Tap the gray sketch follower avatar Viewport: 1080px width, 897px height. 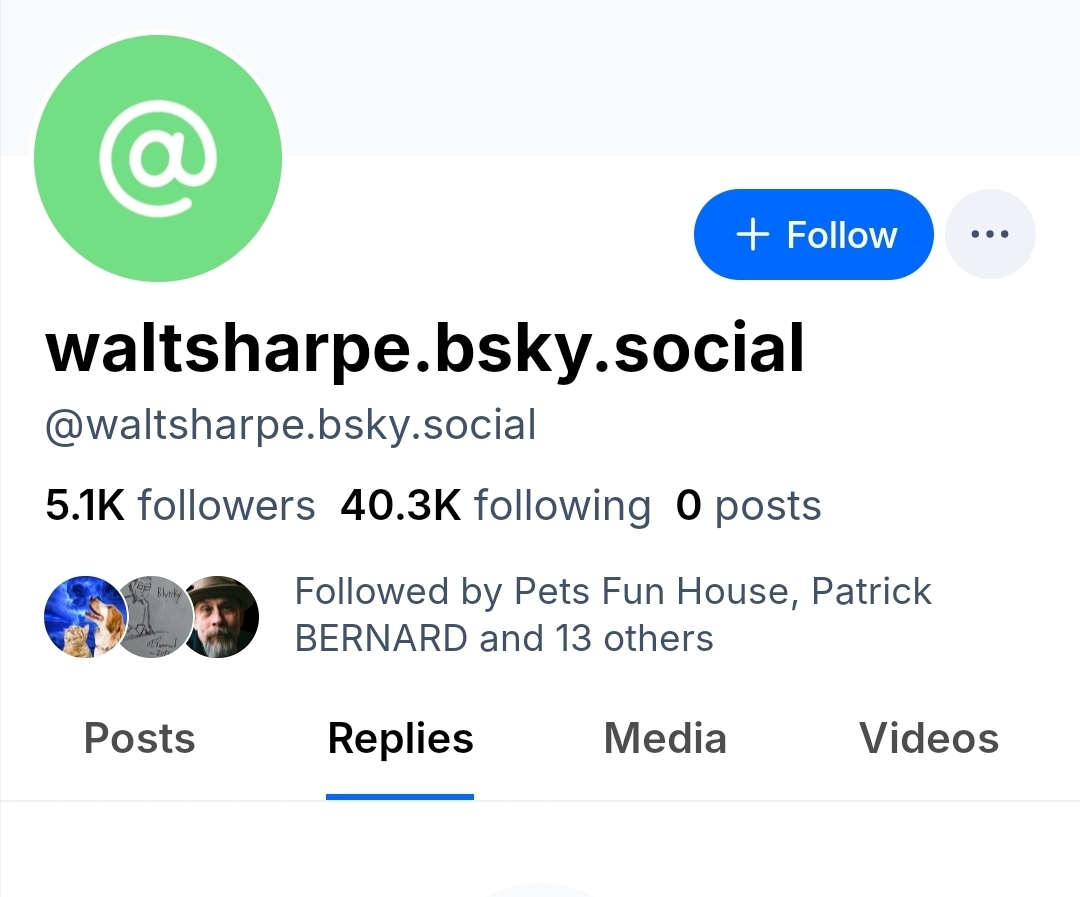click(152, 617)
